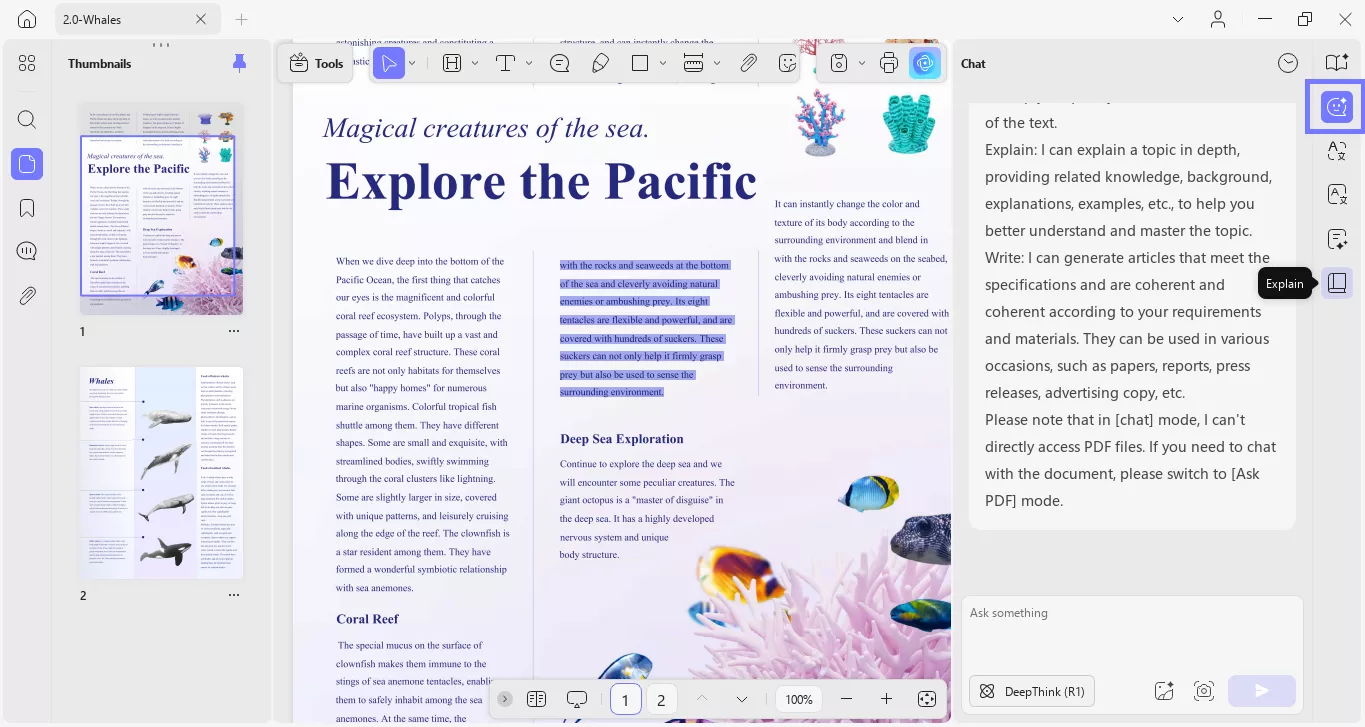Screen dimensions: 1365x727
Task: Expand the selection tool dropdown arrow
Action: pyautogui.click(x=412, y=63)
